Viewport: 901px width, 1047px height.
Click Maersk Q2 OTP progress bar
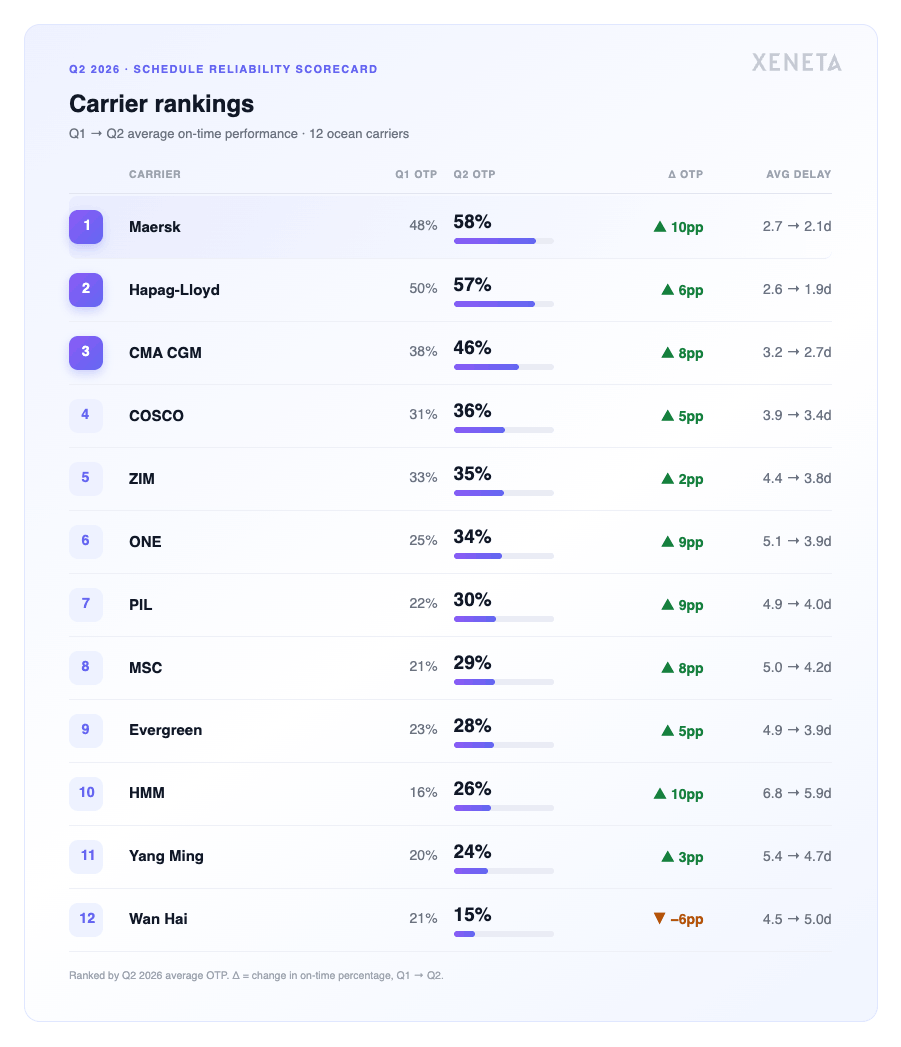pos(504,241)
